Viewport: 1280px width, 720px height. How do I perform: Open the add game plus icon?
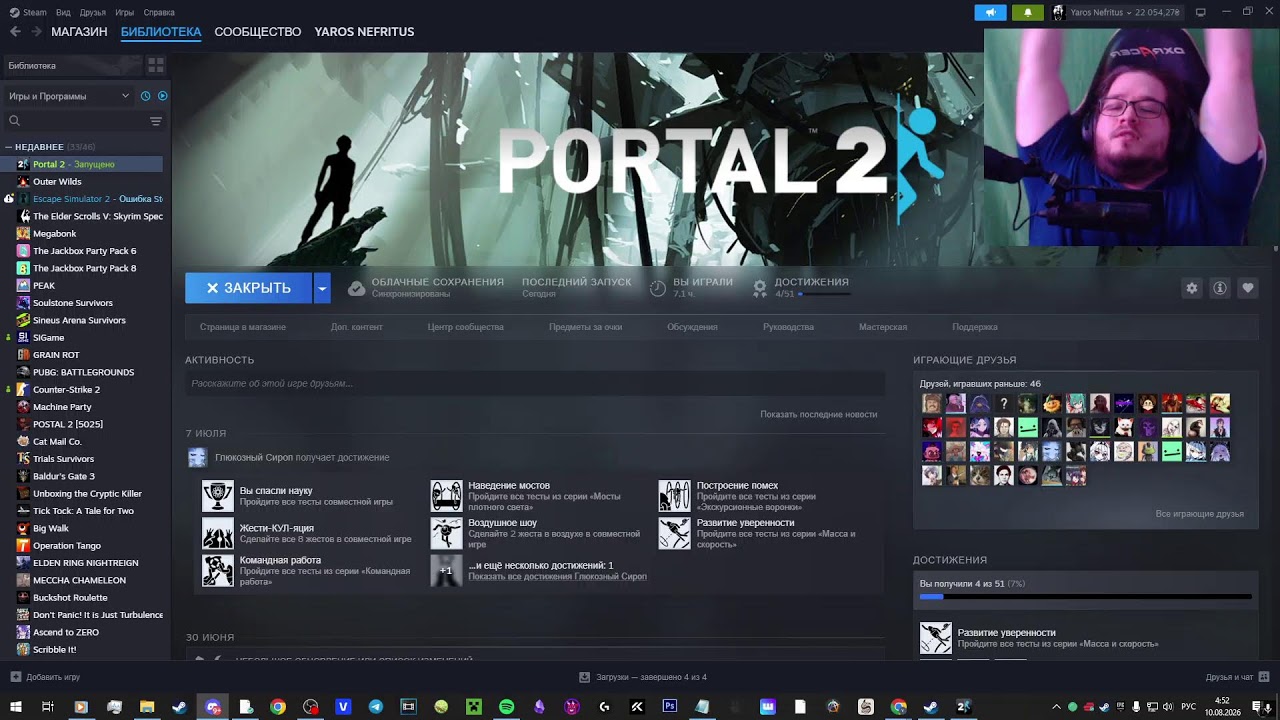coord(15,677)
